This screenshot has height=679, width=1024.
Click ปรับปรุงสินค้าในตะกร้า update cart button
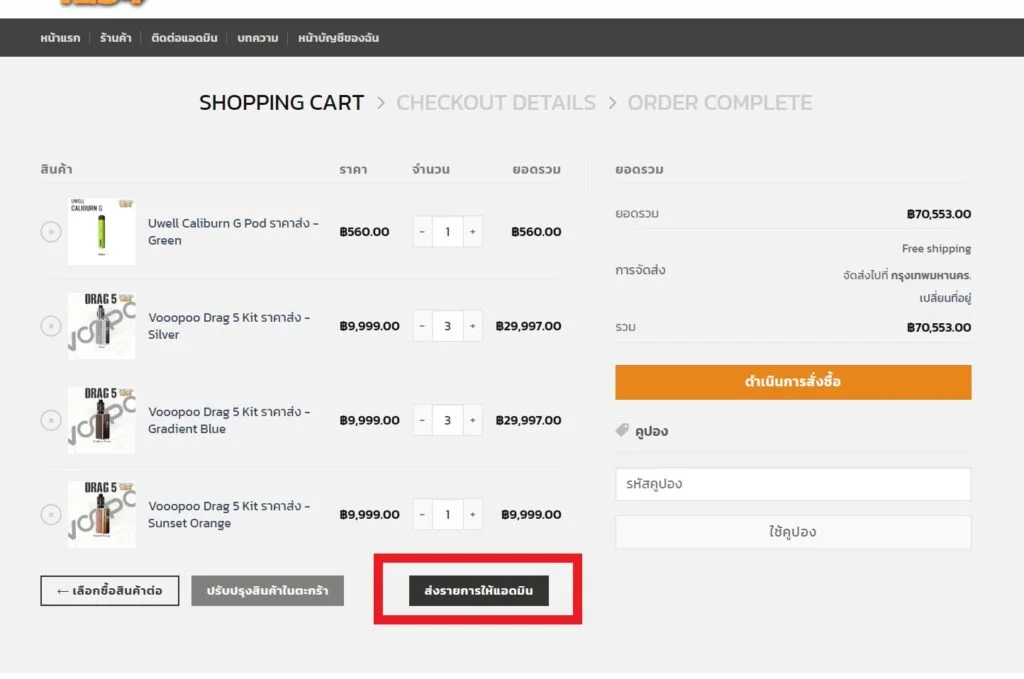tap(267, 591)
